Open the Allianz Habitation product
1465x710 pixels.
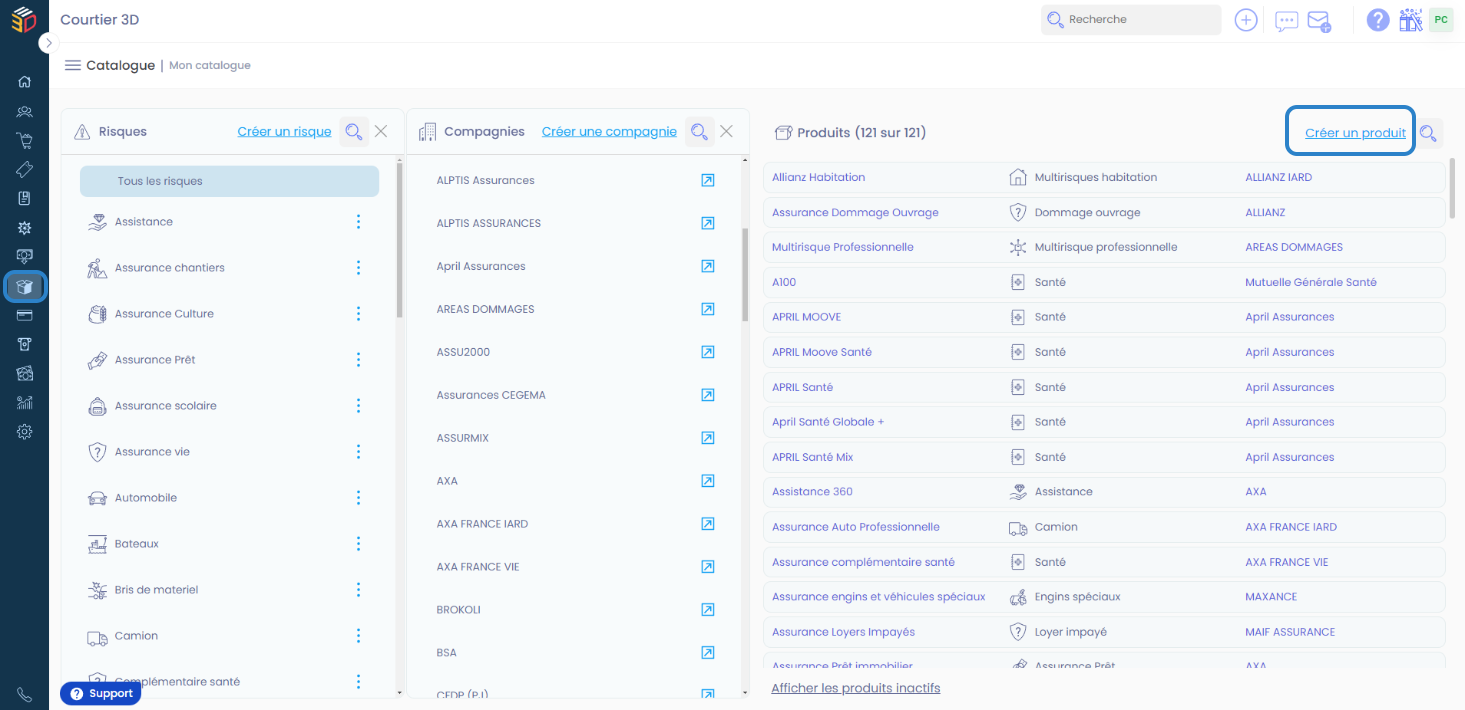point(818,177)
